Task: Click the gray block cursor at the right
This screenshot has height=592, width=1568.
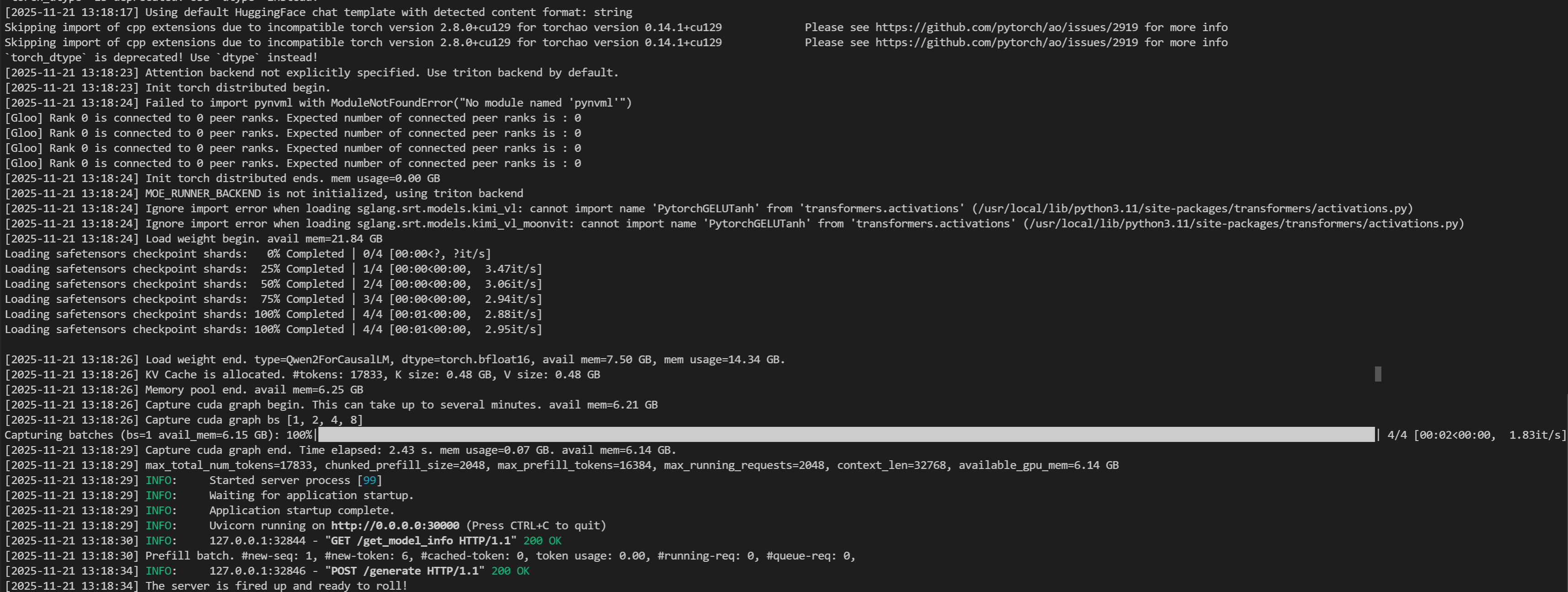Action: tap(1378, 374)
